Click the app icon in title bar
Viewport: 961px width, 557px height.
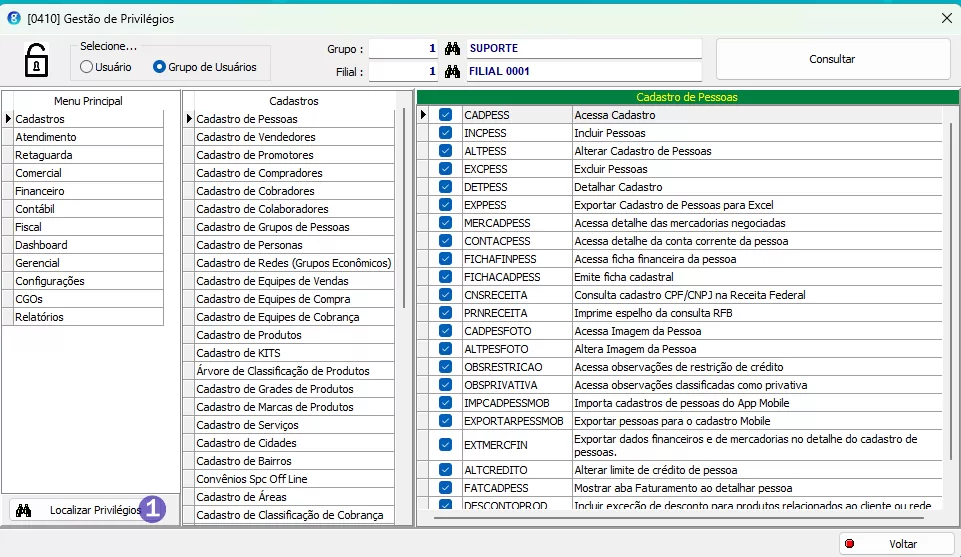pos(13,18)
